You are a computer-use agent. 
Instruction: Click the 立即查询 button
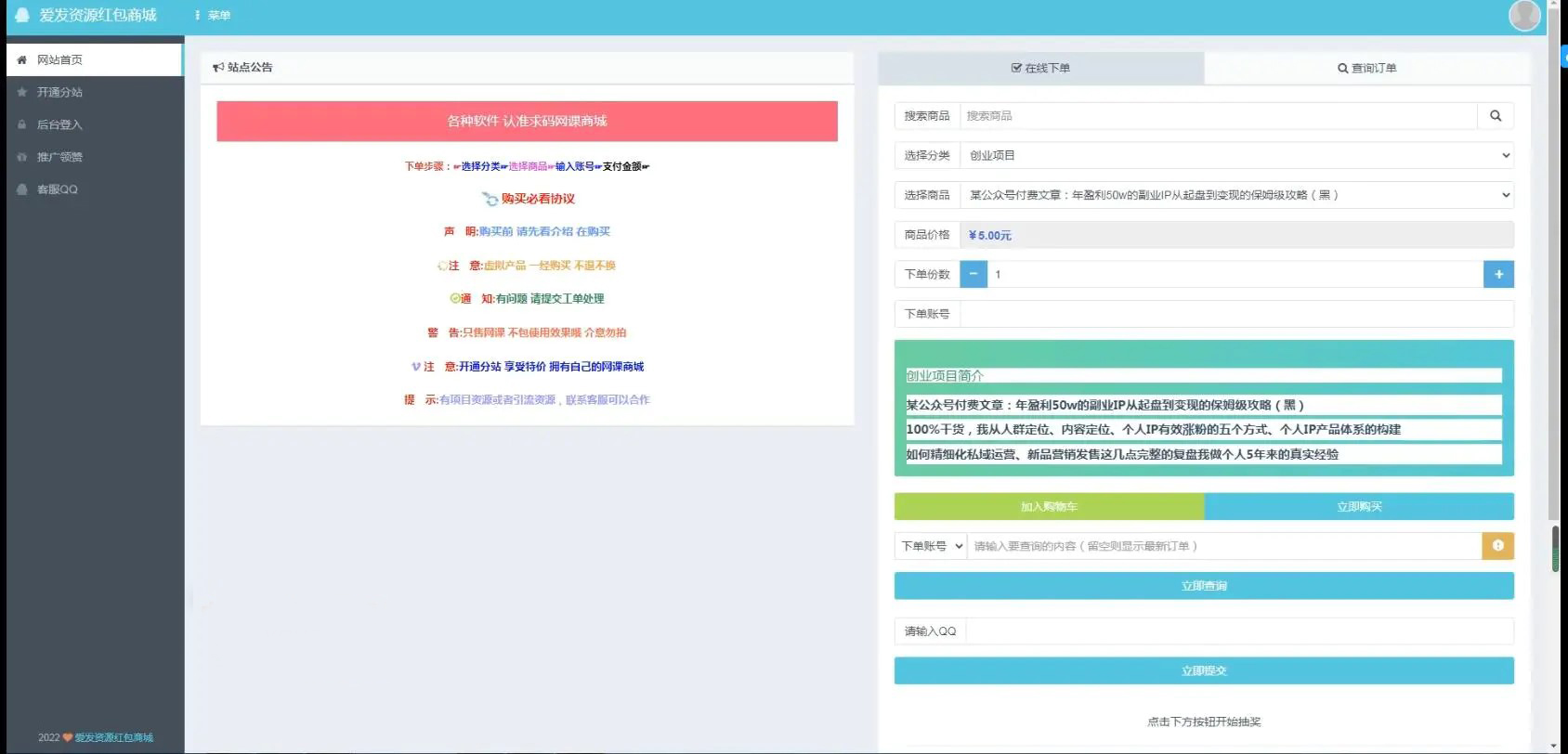click(1203, 586)
